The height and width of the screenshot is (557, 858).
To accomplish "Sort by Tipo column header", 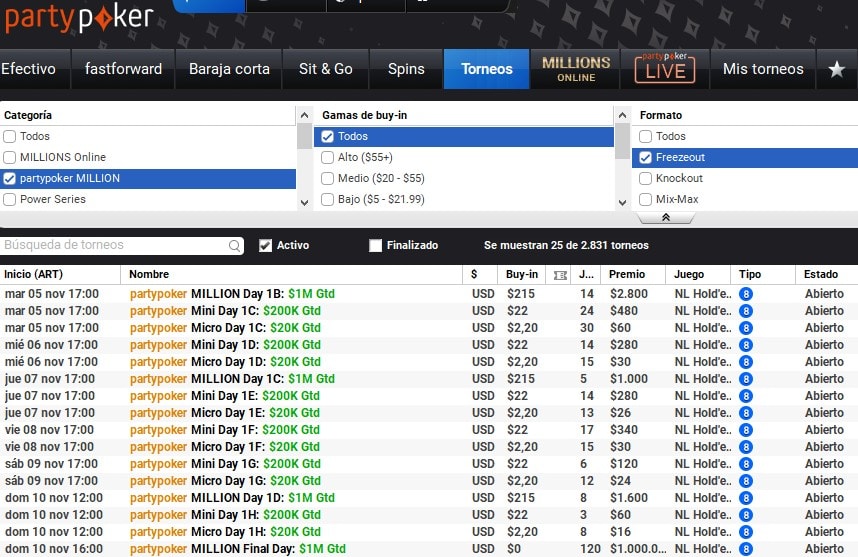I will 763,275.
